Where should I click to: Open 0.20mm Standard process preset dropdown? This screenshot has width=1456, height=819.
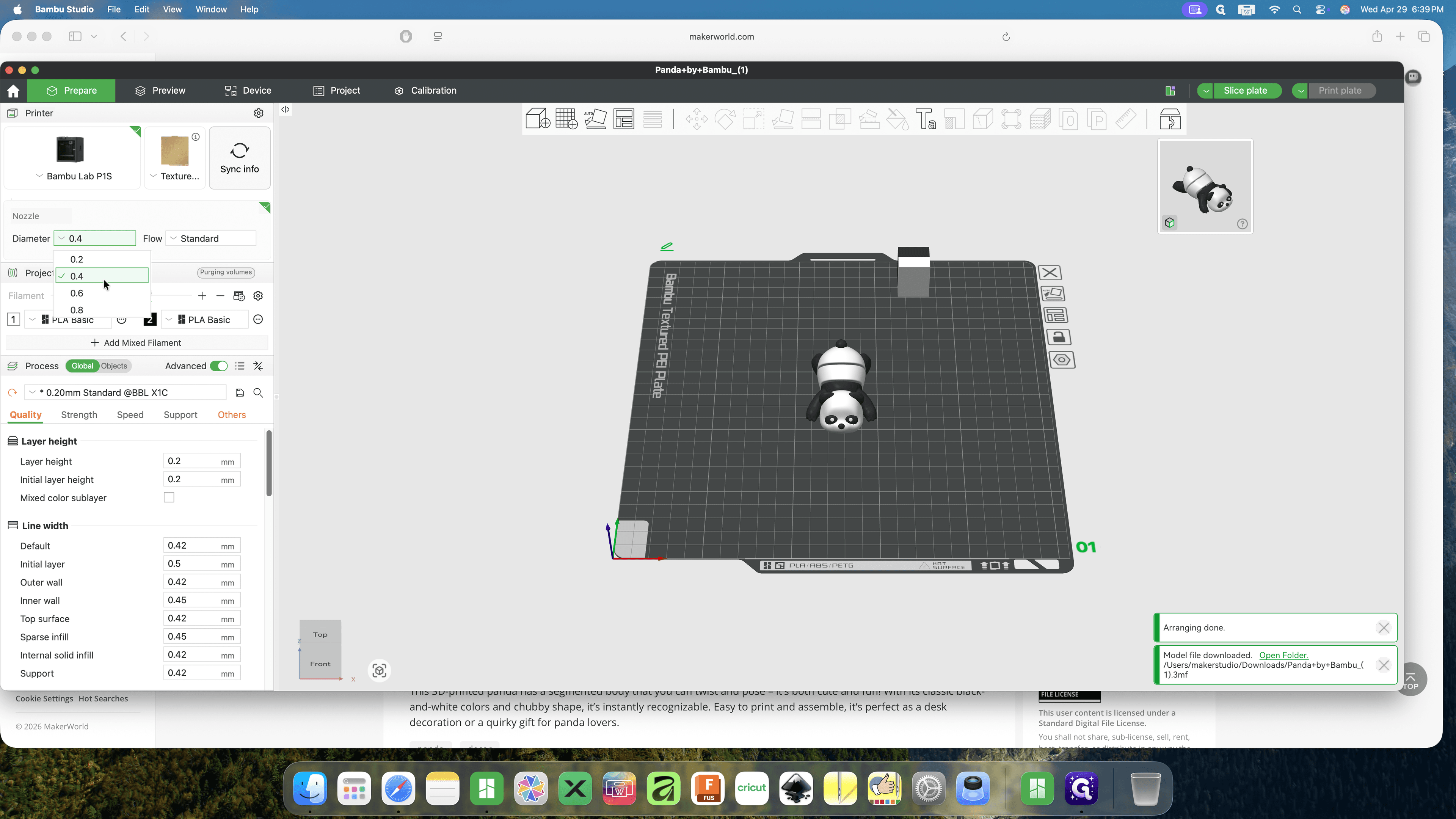point(126,392)
